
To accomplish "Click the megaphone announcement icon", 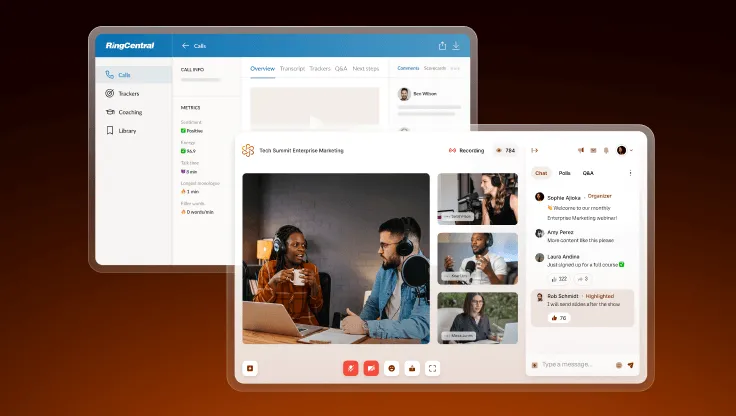I will (x=581, y=150).
